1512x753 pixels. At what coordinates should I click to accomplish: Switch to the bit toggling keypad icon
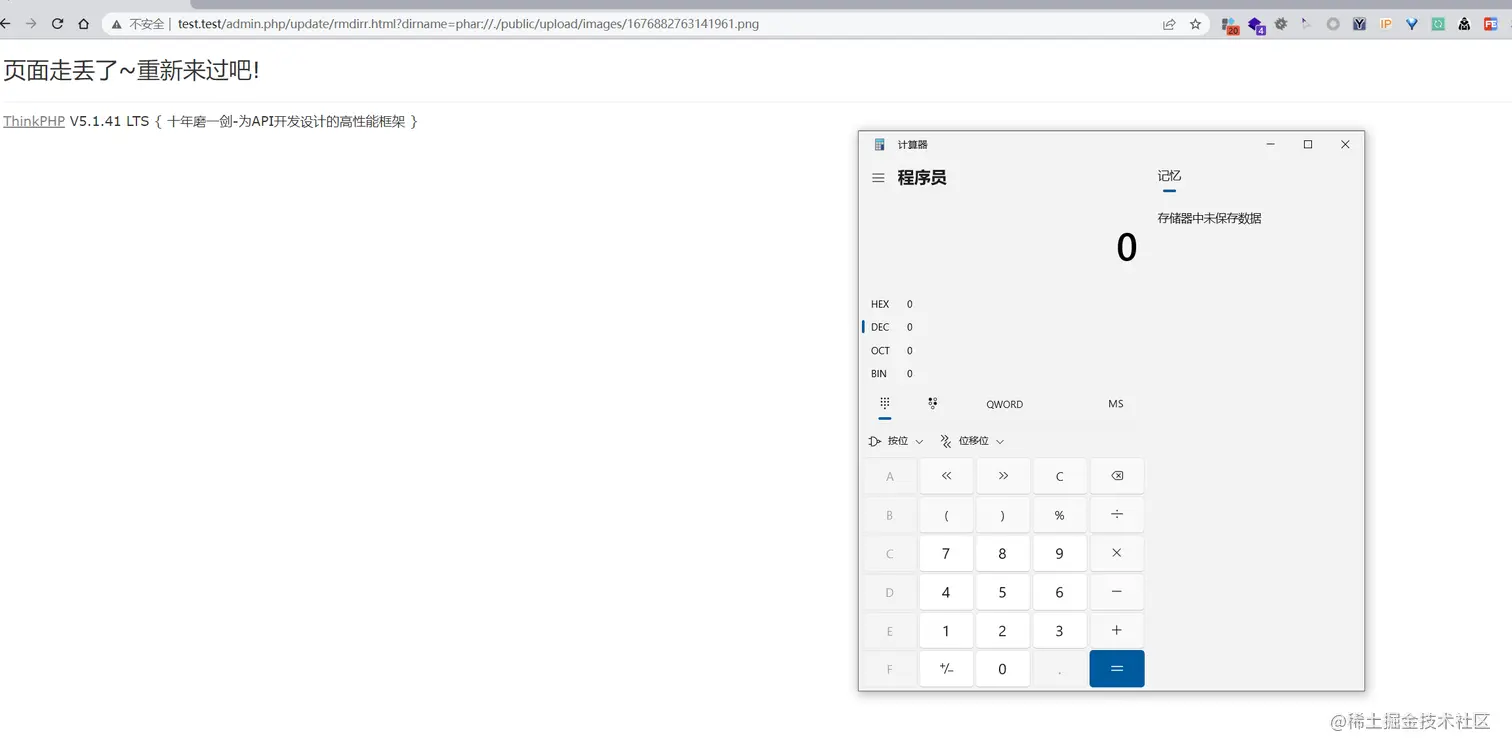[932, 403]
